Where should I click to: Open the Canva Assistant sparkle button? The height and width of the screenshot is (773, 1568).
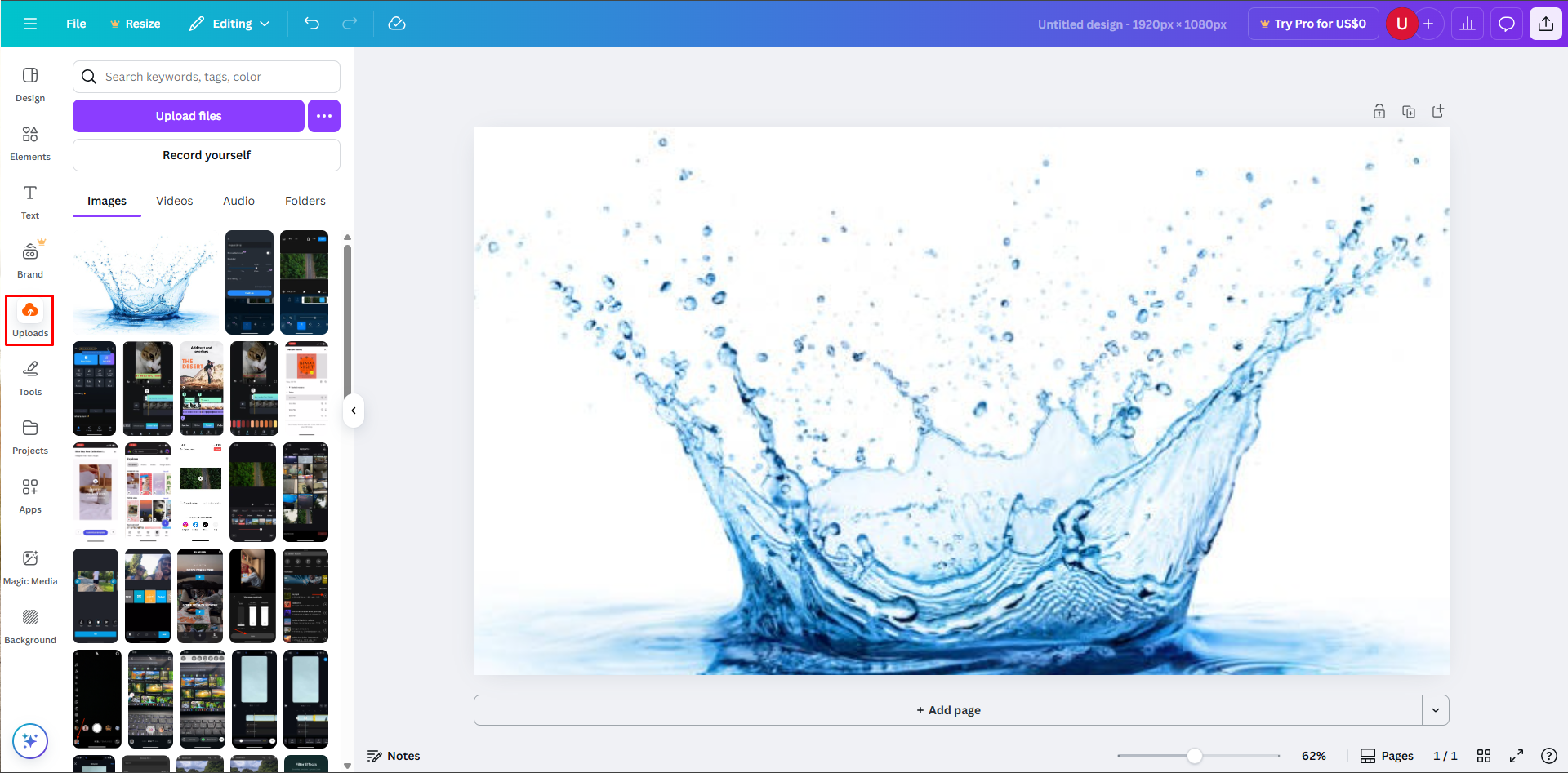pos(30,741)
